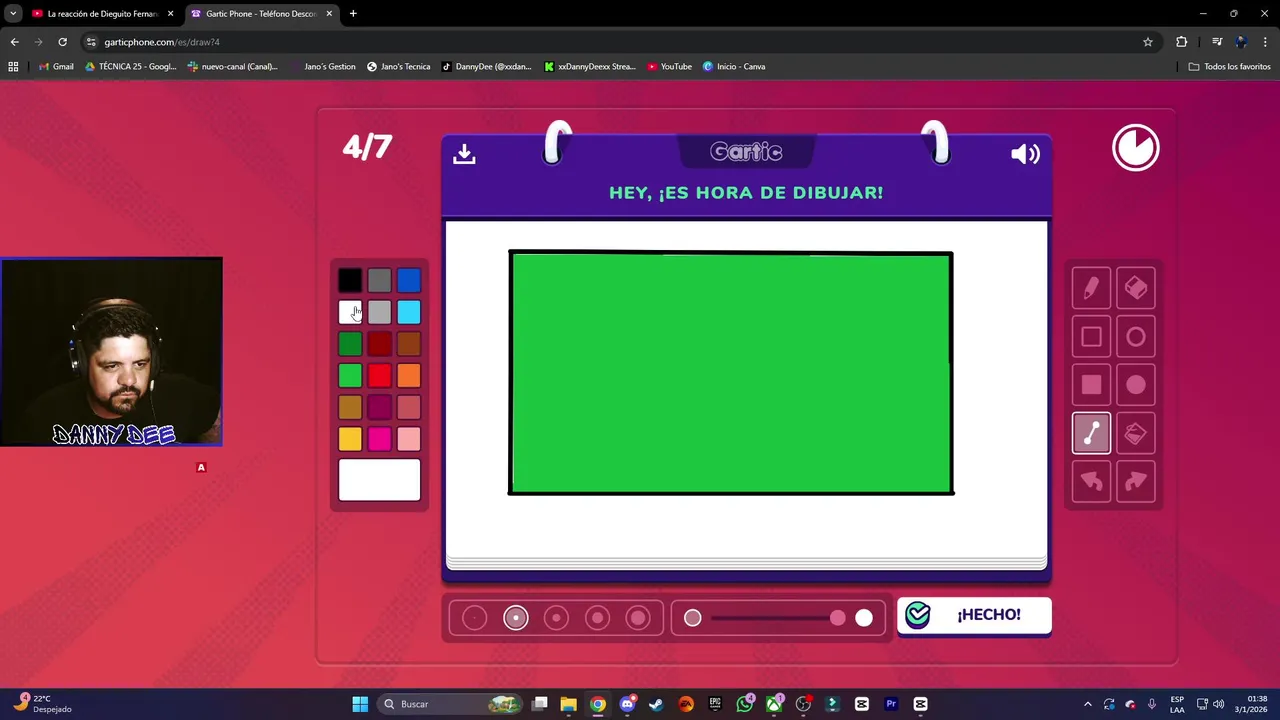Screen dimensions: 1280x720
Task: Select the fourth brush size
Action: [x=597, y=618]
